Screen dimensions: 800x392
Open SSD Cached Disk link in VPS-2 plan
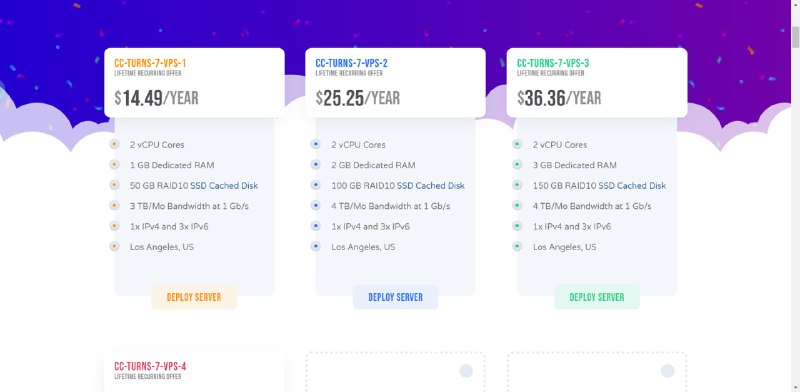tap(431, 186)
